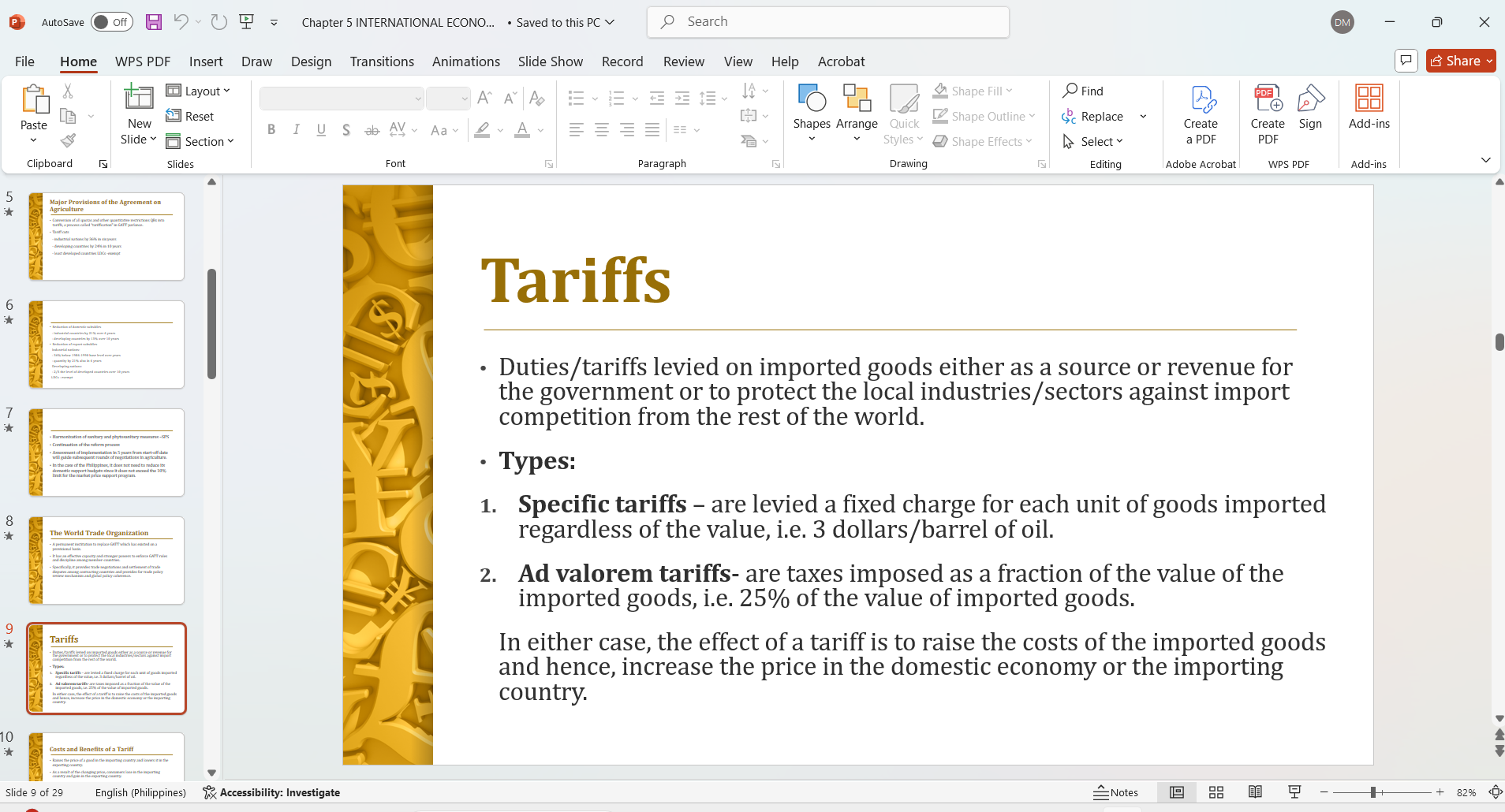1505x812 pixels.
Task: Open the font name combo box
Action: (x=342, y=98)
